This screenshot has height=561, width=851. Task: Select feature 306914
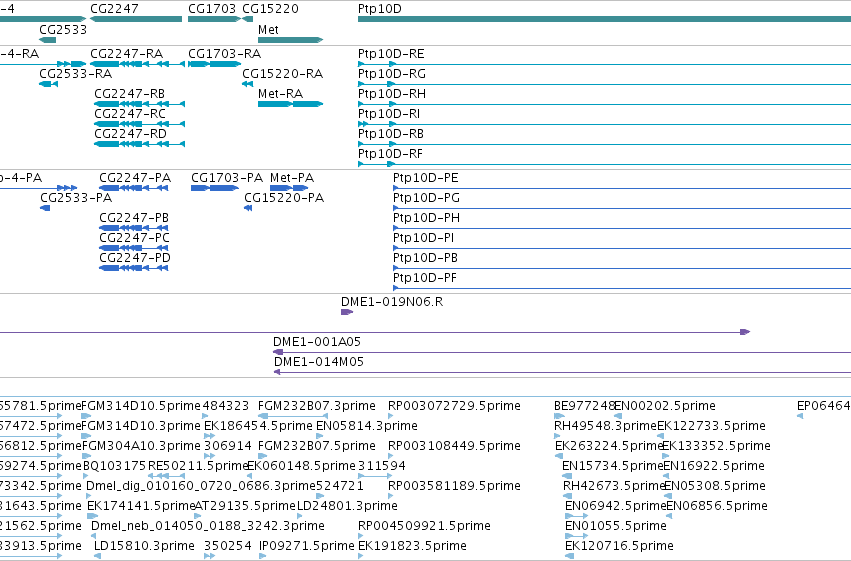click(x=210, y=456)
